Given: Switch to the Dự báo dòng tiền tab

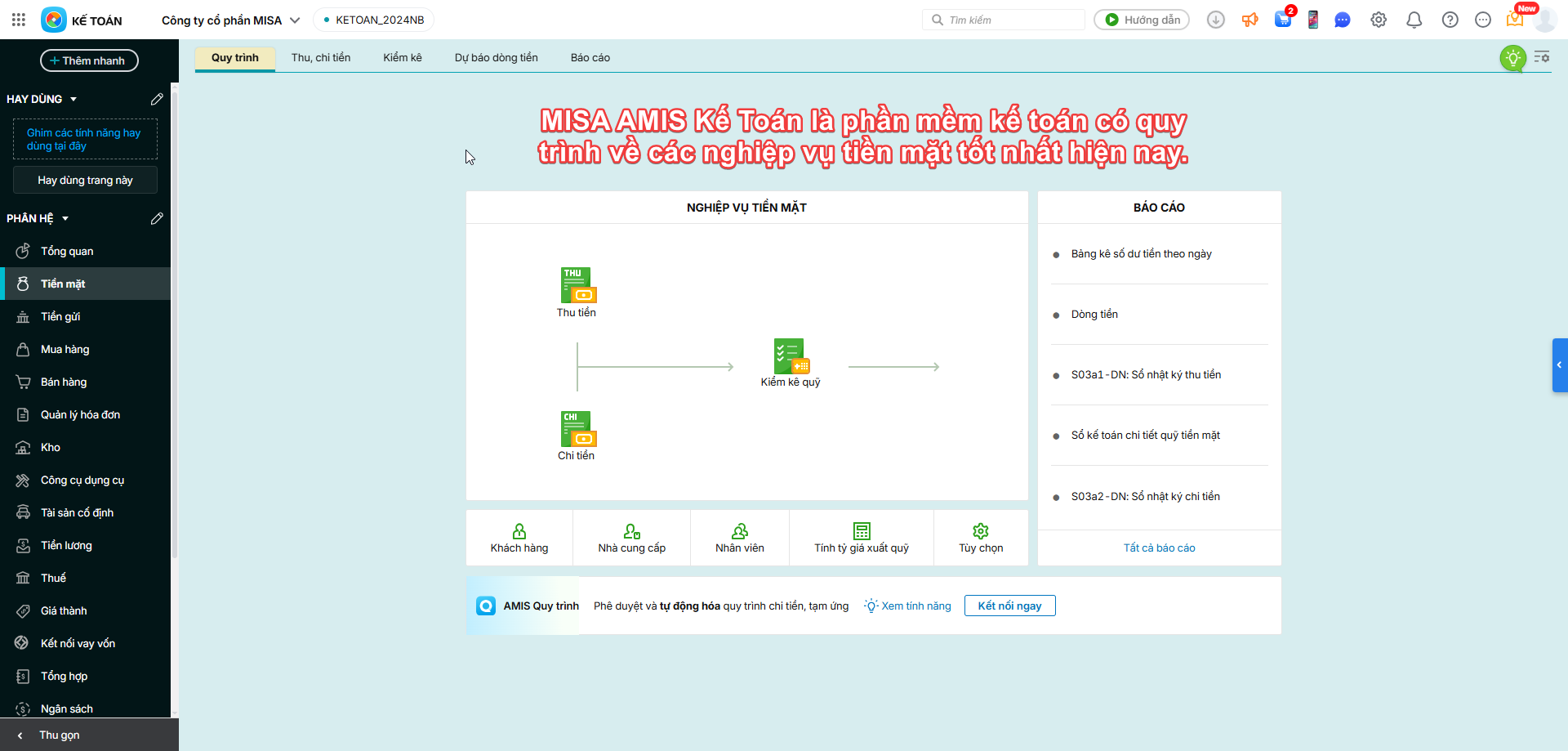Looking at the screenshot, I should click(497, 58).
